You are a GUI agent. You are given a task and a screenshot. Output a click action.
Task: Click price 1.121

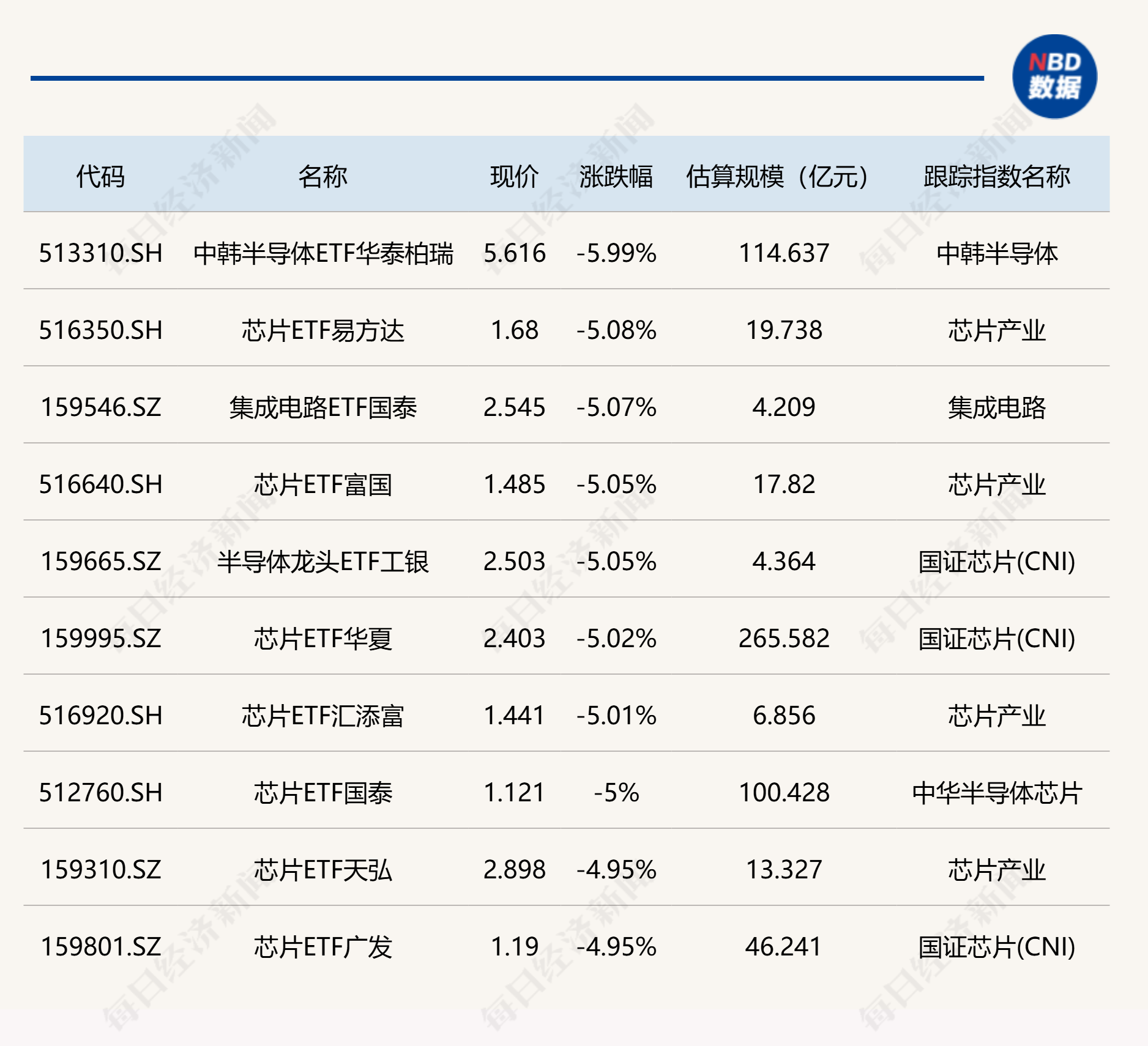(x=514, y=793)
